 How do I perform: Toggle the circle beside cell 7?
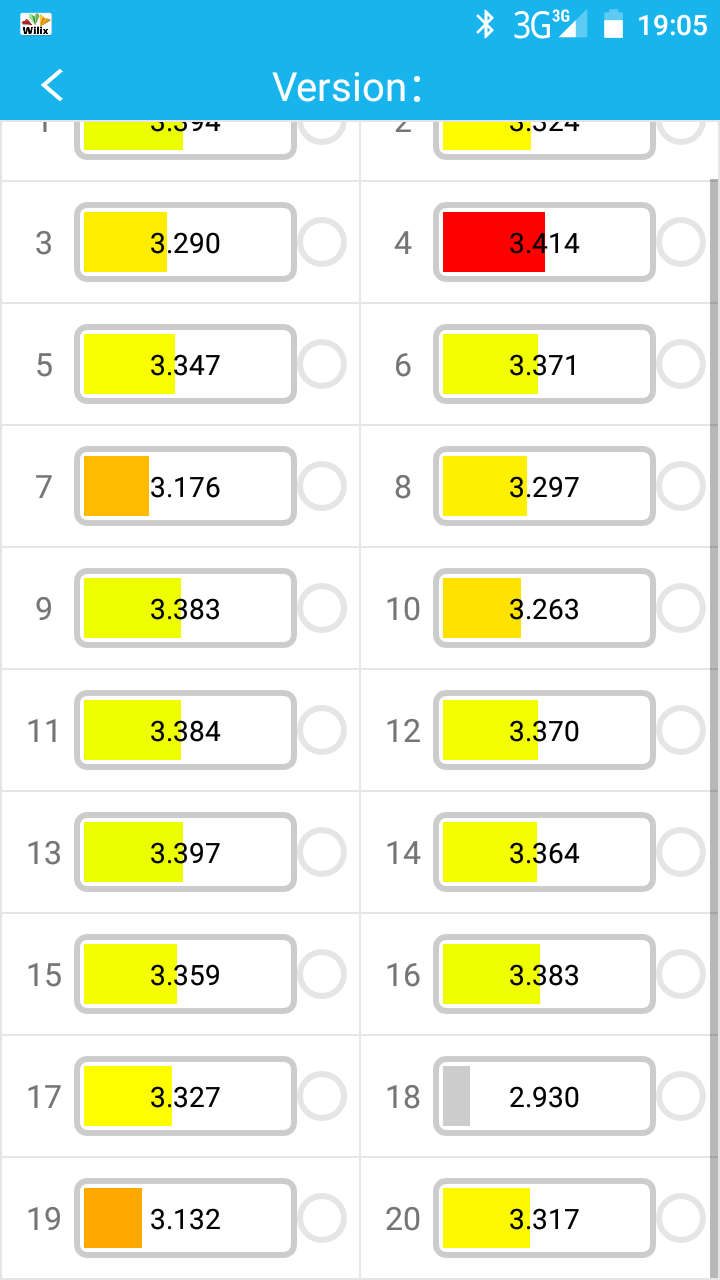(322, 487)
